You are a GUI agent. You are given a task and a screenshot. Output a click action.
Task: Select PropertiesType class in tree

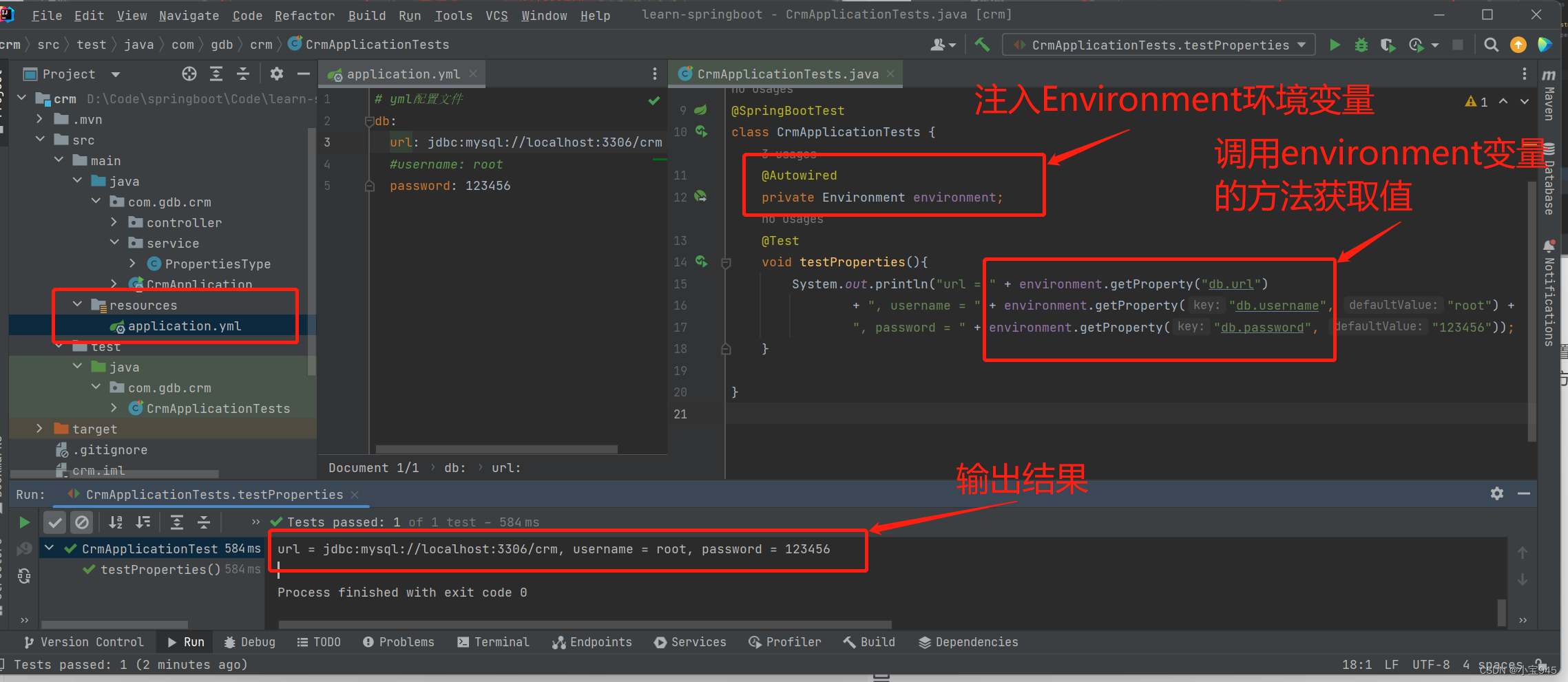pos(218,264)
